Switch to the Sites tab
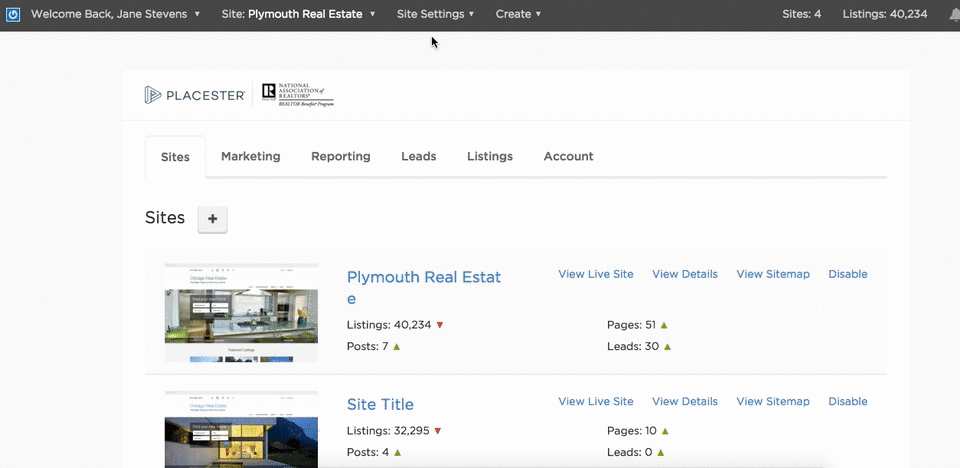 point(175,157)
